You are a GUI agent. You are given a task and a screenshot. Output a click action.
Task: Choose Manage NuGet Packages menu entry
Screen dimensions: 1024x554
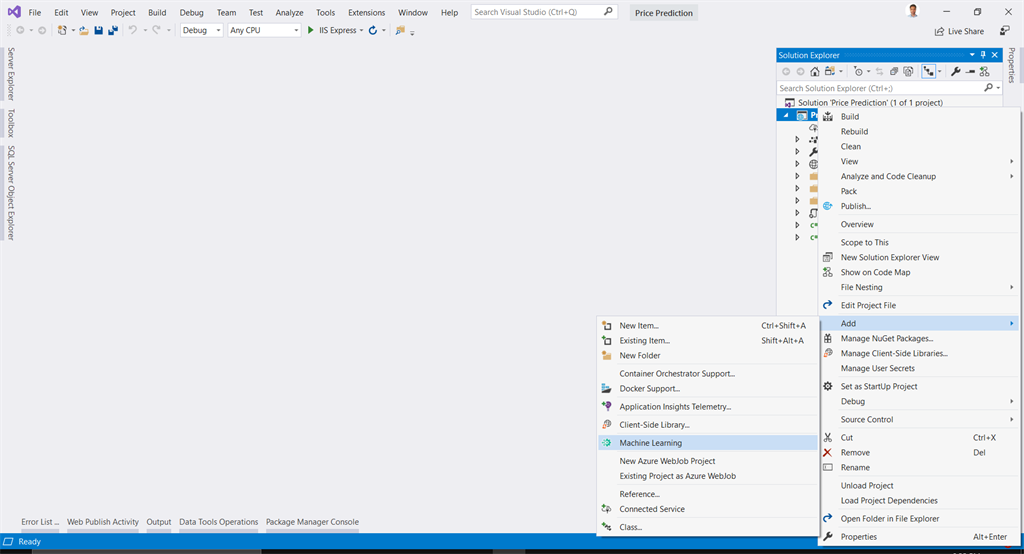887,338
